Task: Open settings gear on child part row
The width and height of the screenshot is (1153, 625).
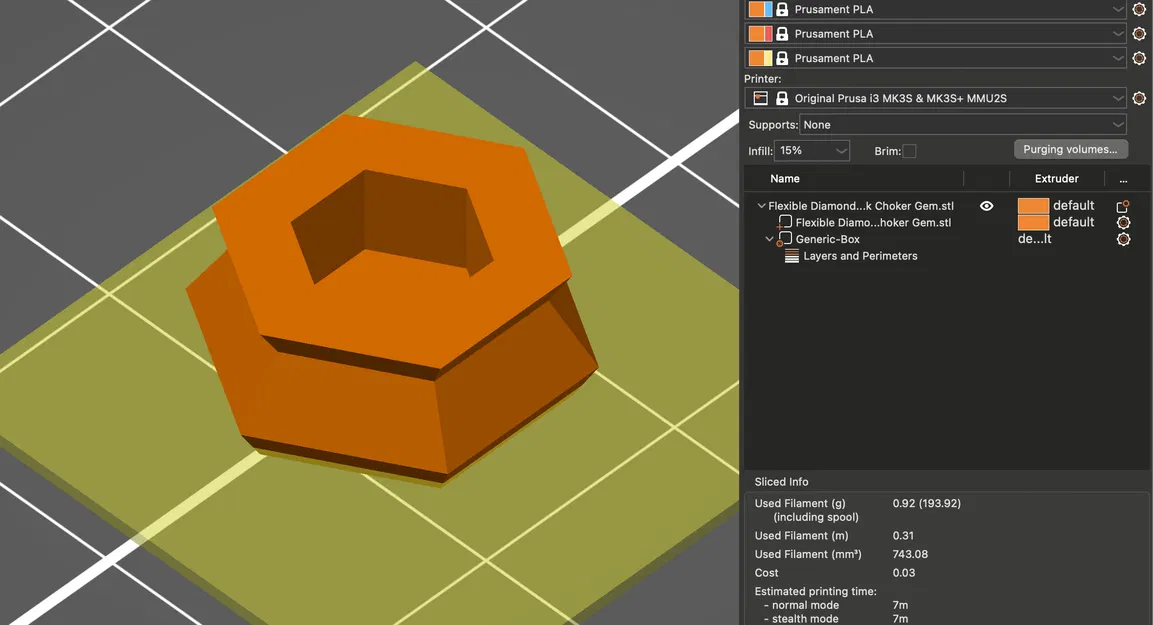Action: [1123, 222]
